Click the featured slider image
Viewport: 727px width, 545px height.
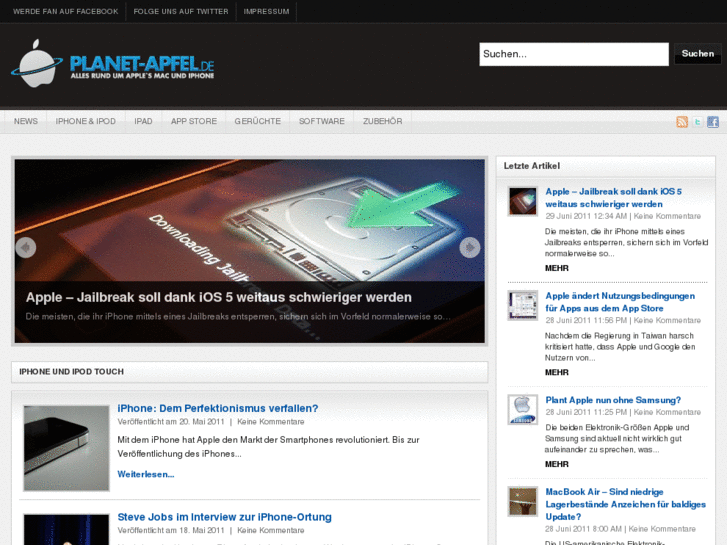tap(249, 251)
